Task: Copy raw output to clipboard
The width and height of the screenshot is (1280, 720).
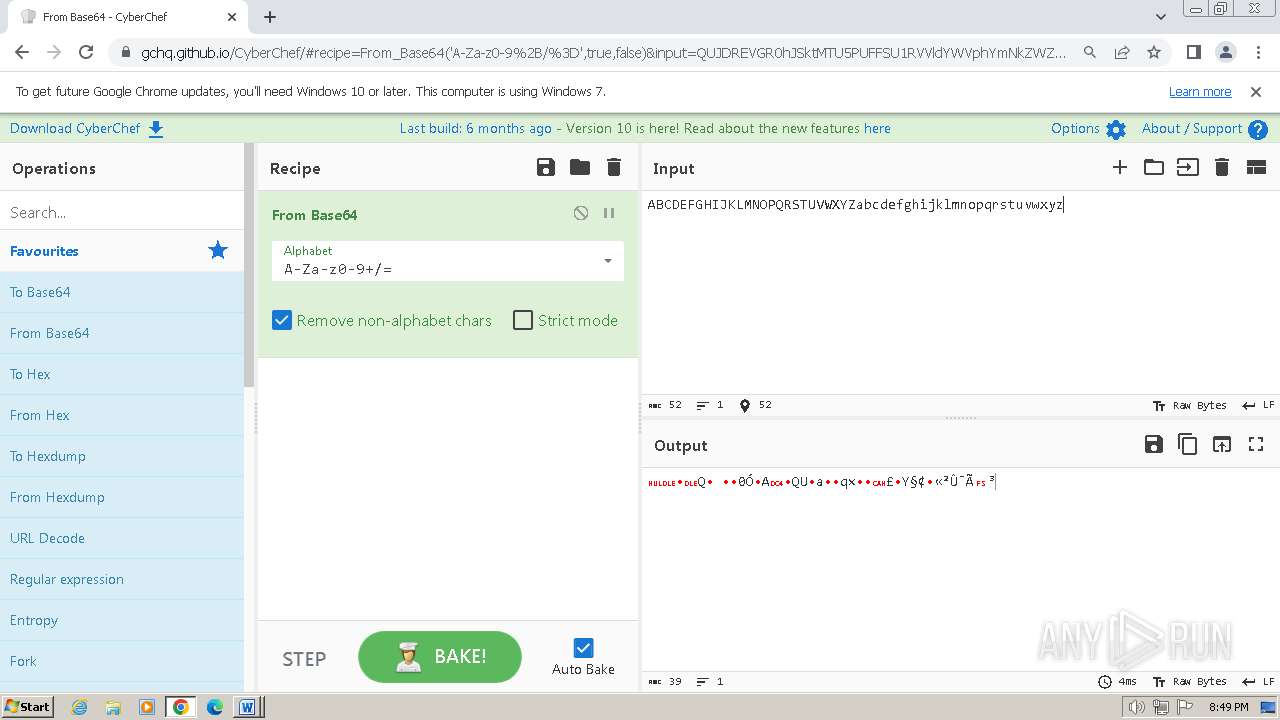Action: click(1188, 445)
